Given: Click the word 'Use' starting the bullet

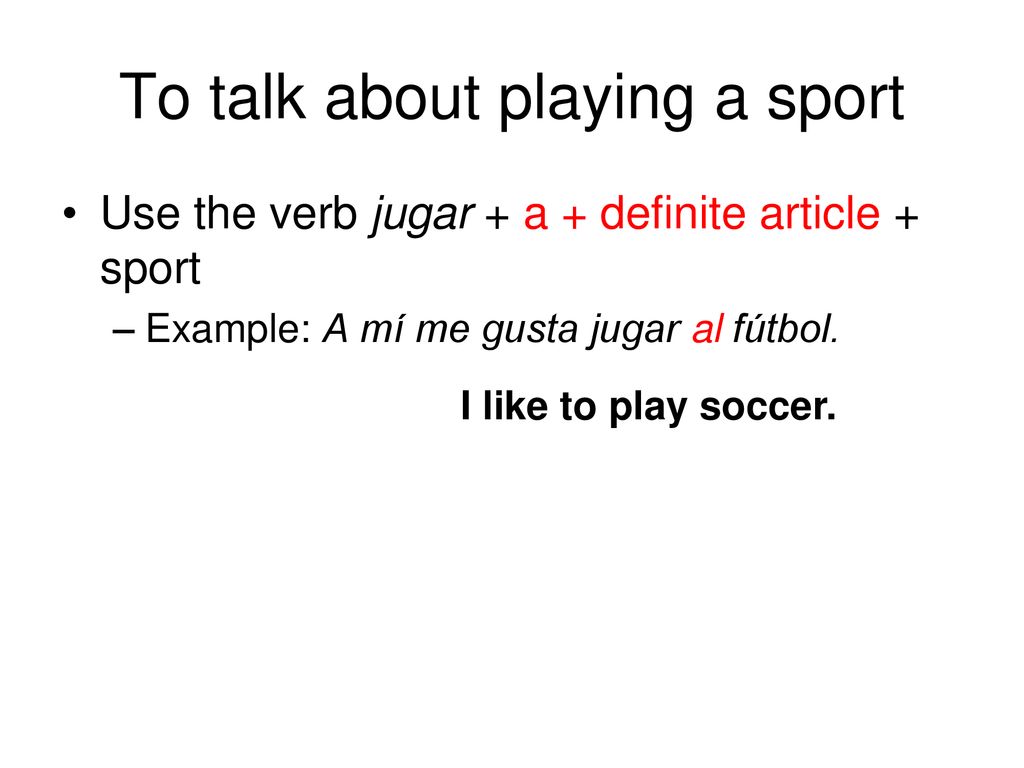Looking at the screenshot, I should [140, 213].
